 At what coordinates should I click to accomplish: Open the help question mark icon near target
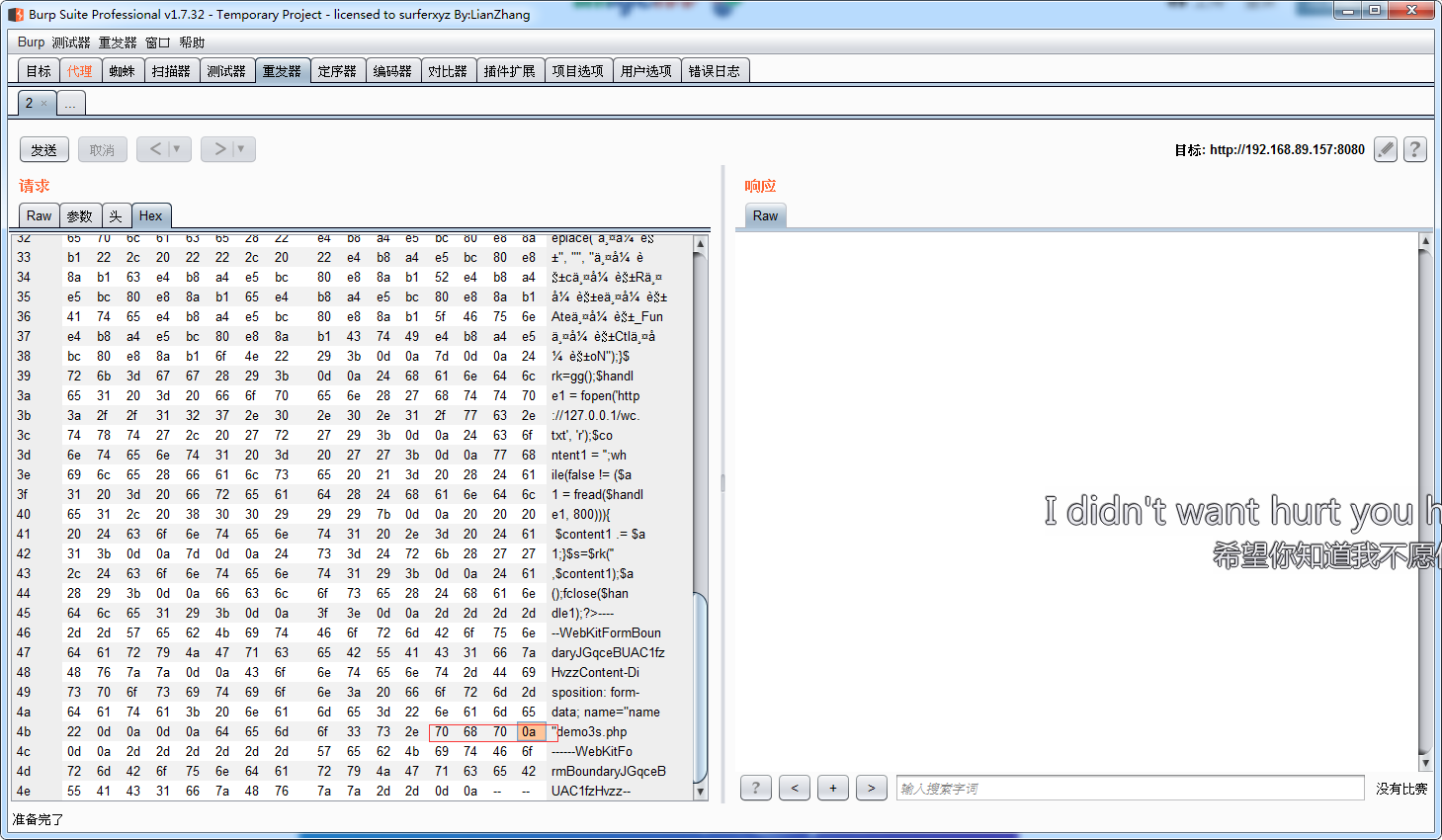click(1415, 149)
